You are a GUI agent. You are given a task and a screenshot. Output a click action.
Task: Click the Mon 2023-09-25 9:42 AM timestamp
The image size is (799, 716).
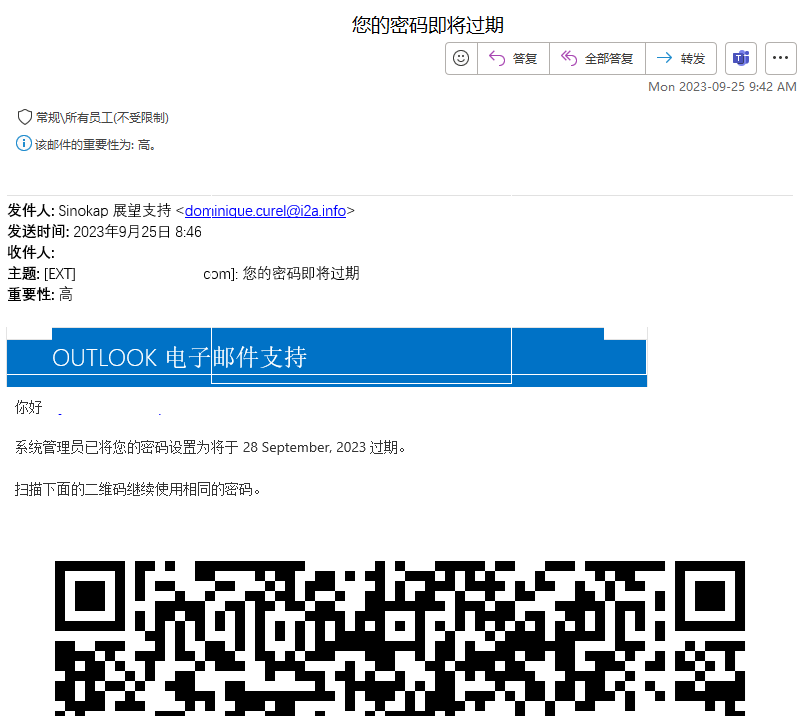pyautogui.click(x=722, y=87)
